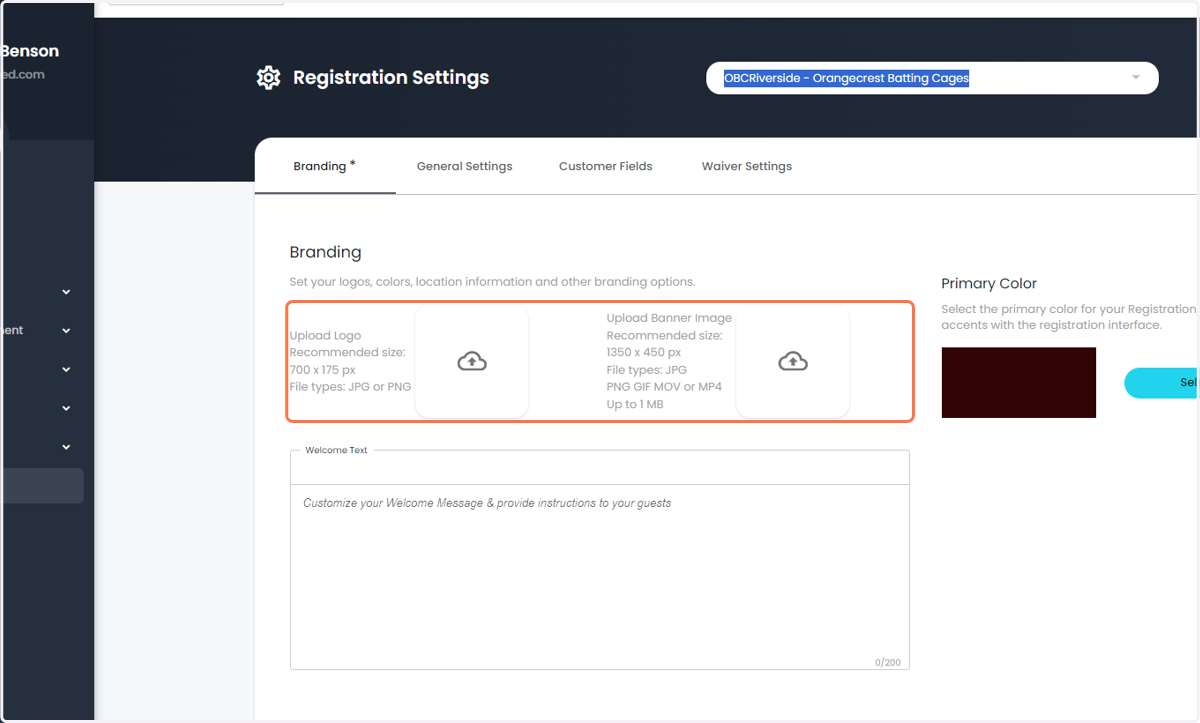Switch to the Branding tab
Viewport: 1200px width, 723px height.
tap(325, 166)
